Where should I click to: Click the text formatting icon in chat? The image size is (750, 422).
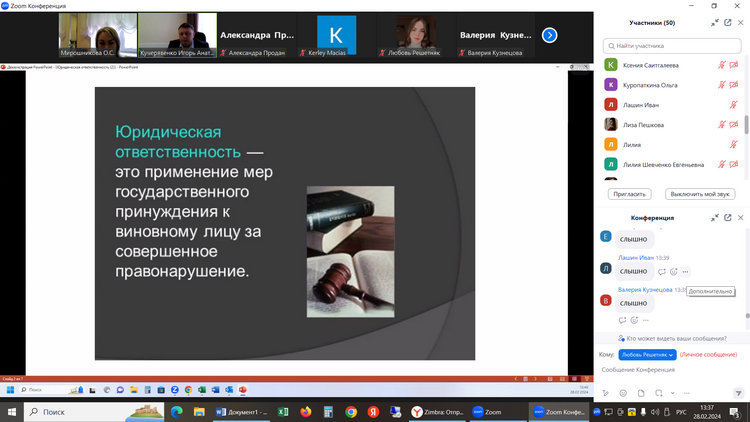605,393
